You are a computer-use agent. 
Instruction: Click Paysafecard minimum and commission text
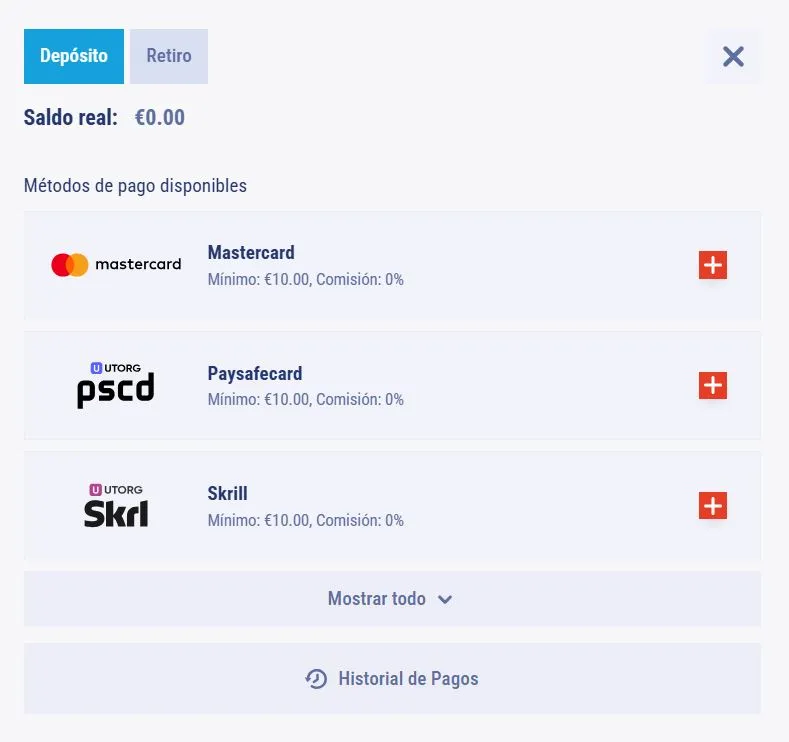(305, 399)
